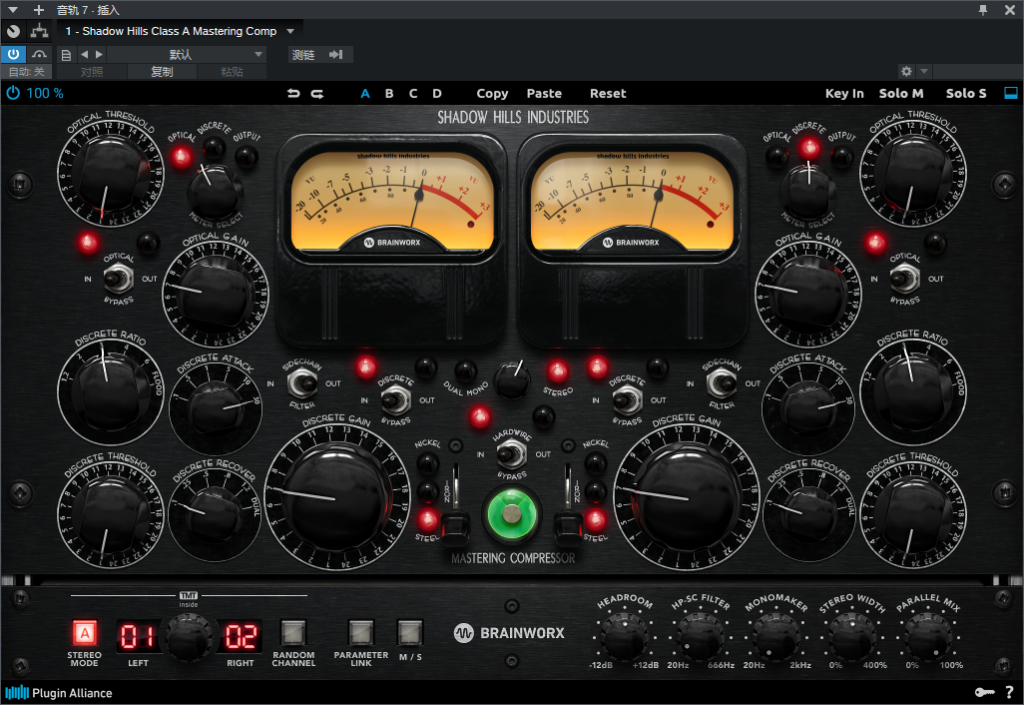The height and width of the screenshot is (705, 1024).
Task: Expand the plugin name dropdown arrow
Action: 291,31
